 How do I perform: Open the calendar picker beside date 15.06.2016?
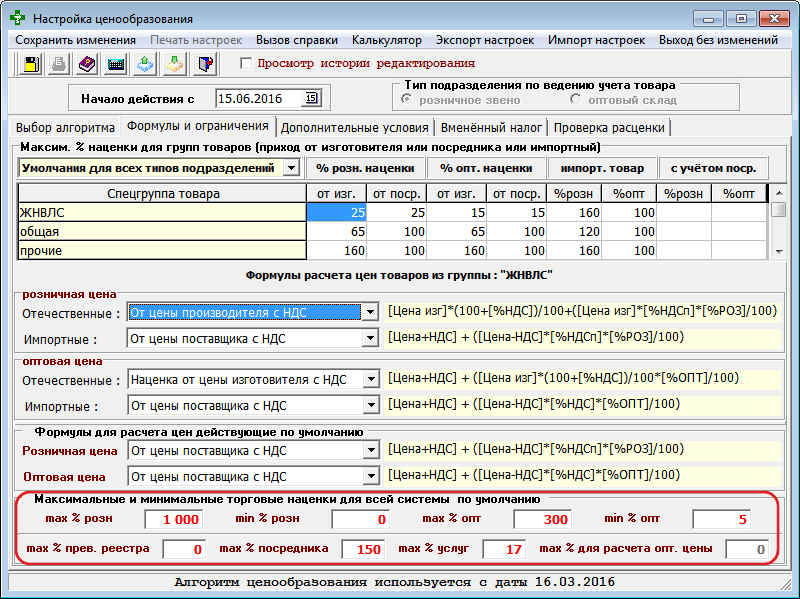[x=312, y=98]
